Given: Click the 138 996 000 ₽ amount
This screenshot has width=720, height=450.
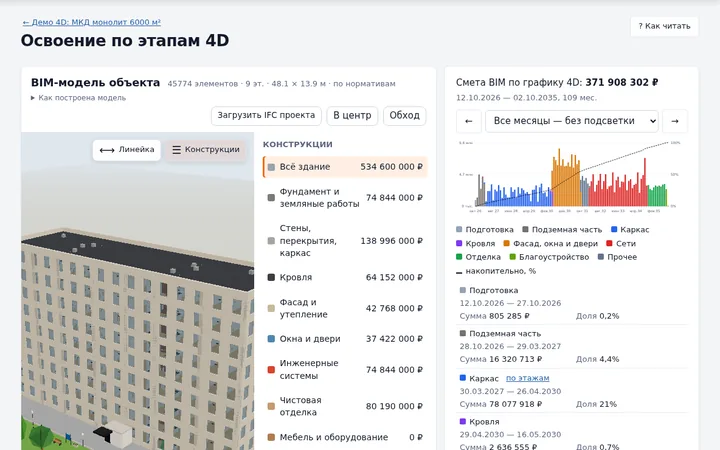Looking at the screenshot, I should [391, 241].
